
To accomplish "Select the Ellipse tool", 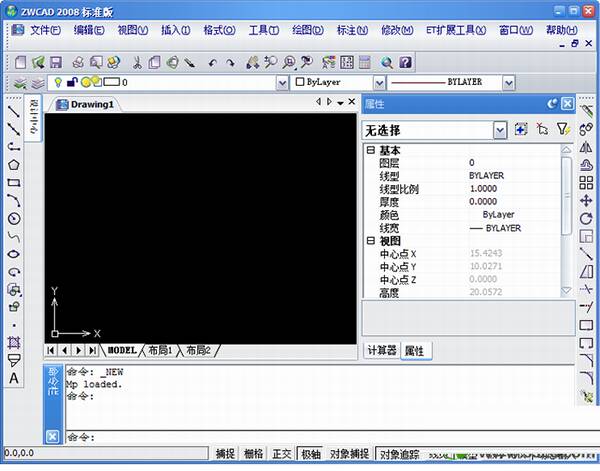I will [14, 254].
